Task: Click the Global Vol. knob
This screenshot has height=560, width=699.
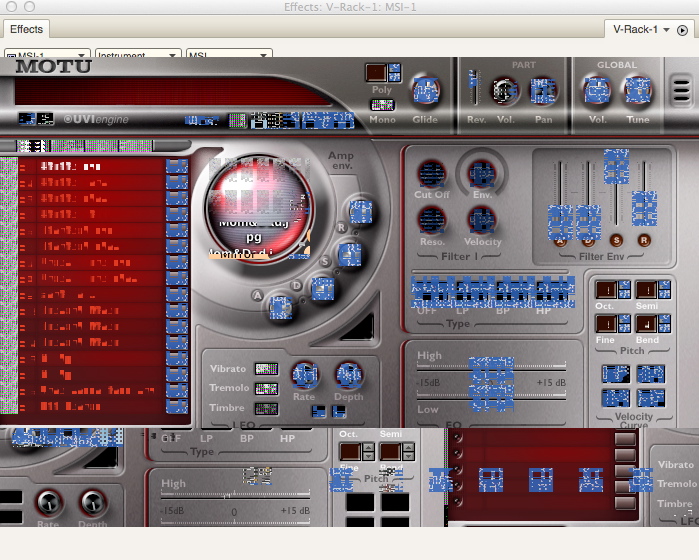Action: 597,91
